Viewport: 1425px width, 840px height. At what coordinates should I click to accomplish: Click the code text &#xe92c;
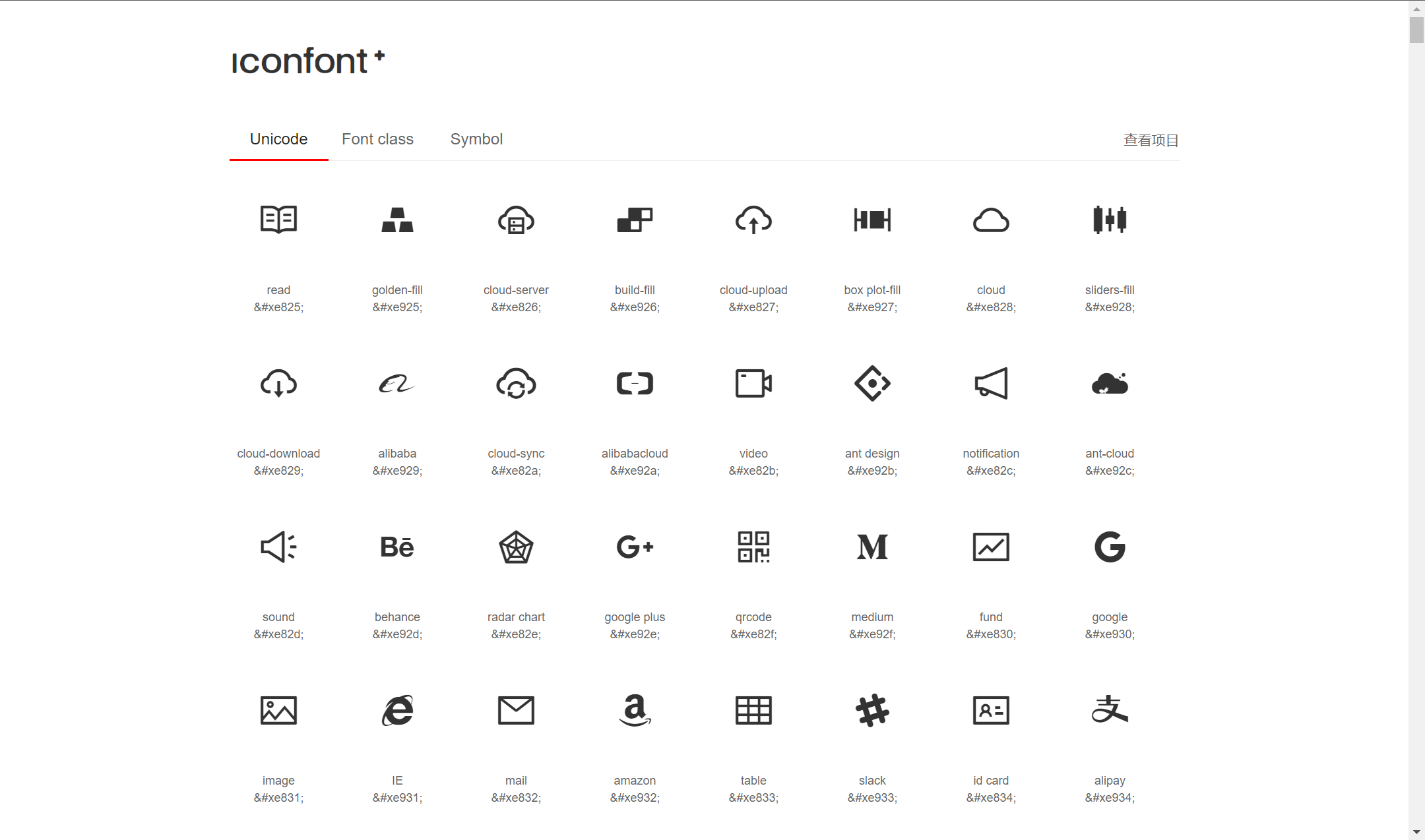(x=1110, y=471)
